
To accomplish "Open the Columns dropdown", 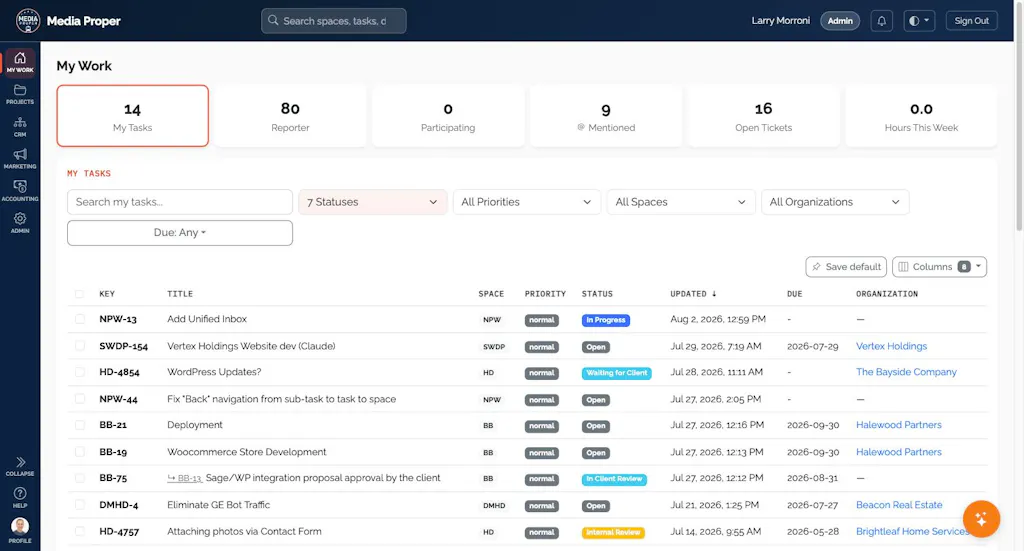I will [x=939, y=266].
